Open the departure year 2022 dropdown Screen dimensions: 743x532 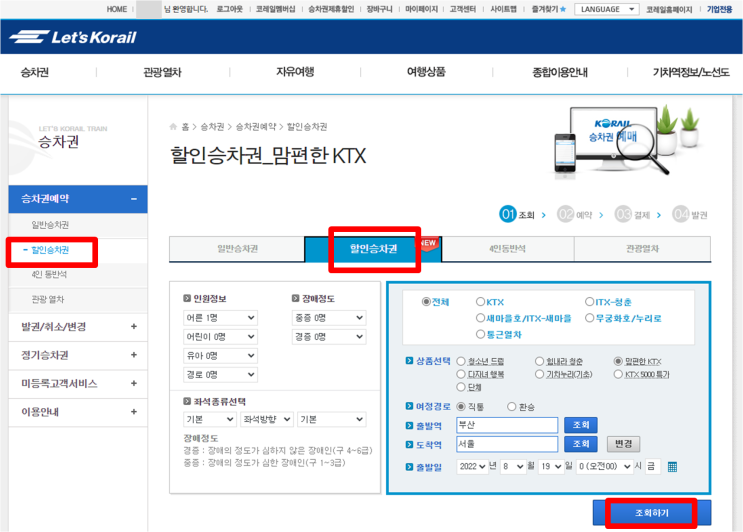click(472, 467)
